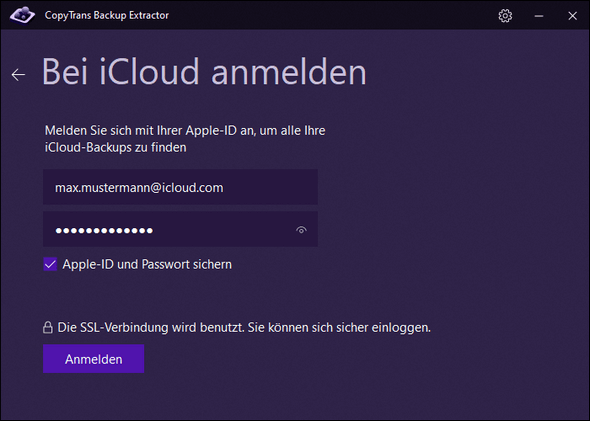Close the CopyTrans Backup Extractor window
Viewport: 590px width, 421px height.
pyautogui.click(x=572, y=16)
